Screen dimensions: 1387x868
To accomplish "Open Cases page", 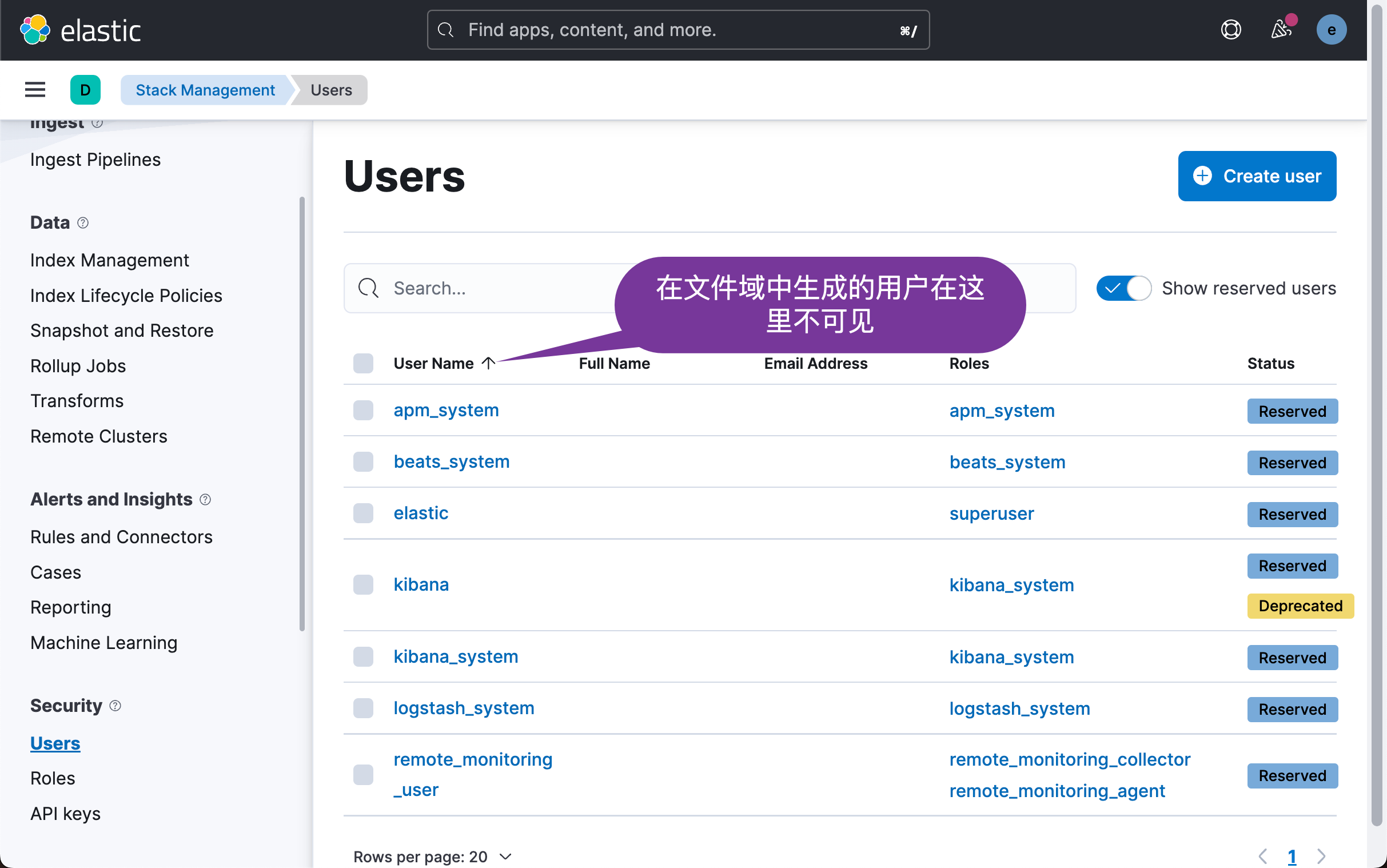I will pos(55,572).
